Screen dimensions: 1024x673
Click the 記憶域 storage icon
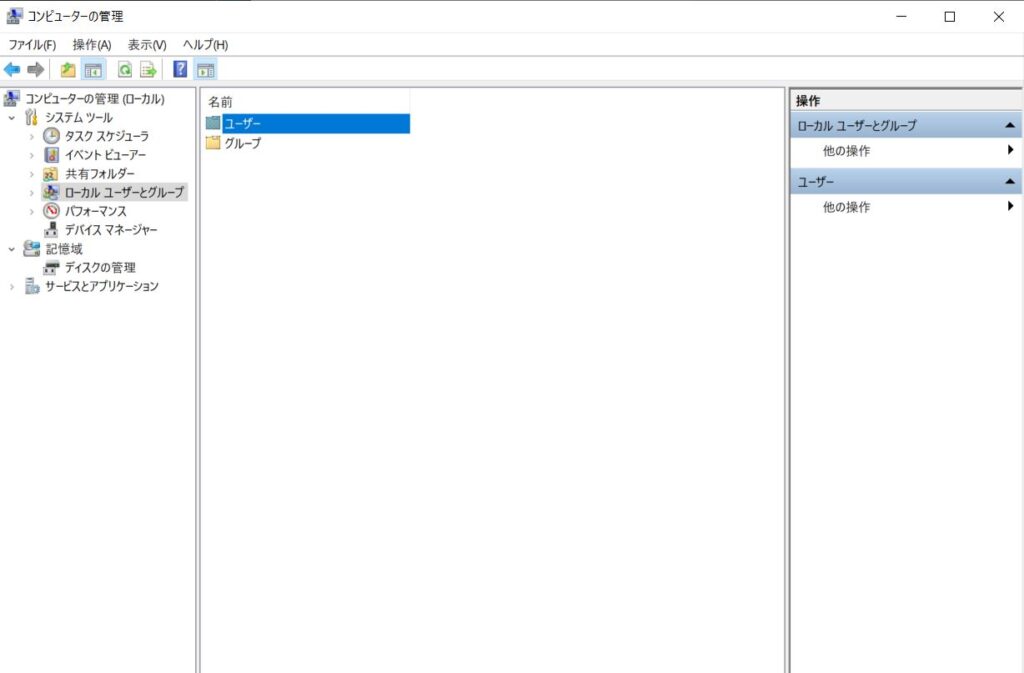pyautogui.click(x=31, y=249)
